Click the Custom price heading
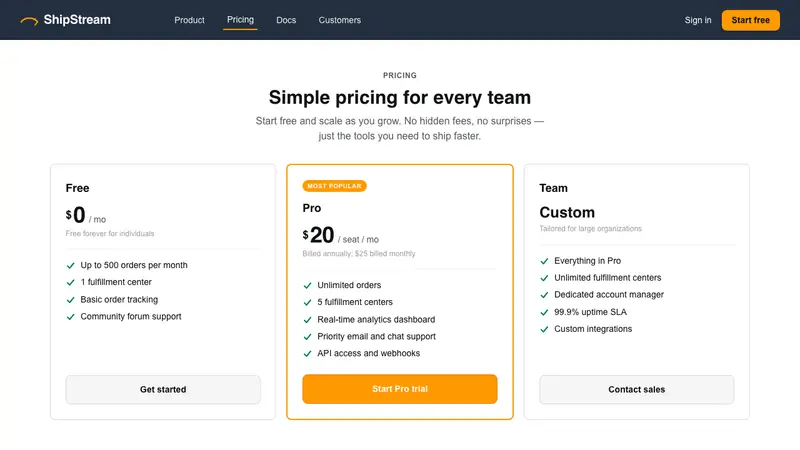Image resolution: width=800 pixels, height=450 pixels. (567, 212)
